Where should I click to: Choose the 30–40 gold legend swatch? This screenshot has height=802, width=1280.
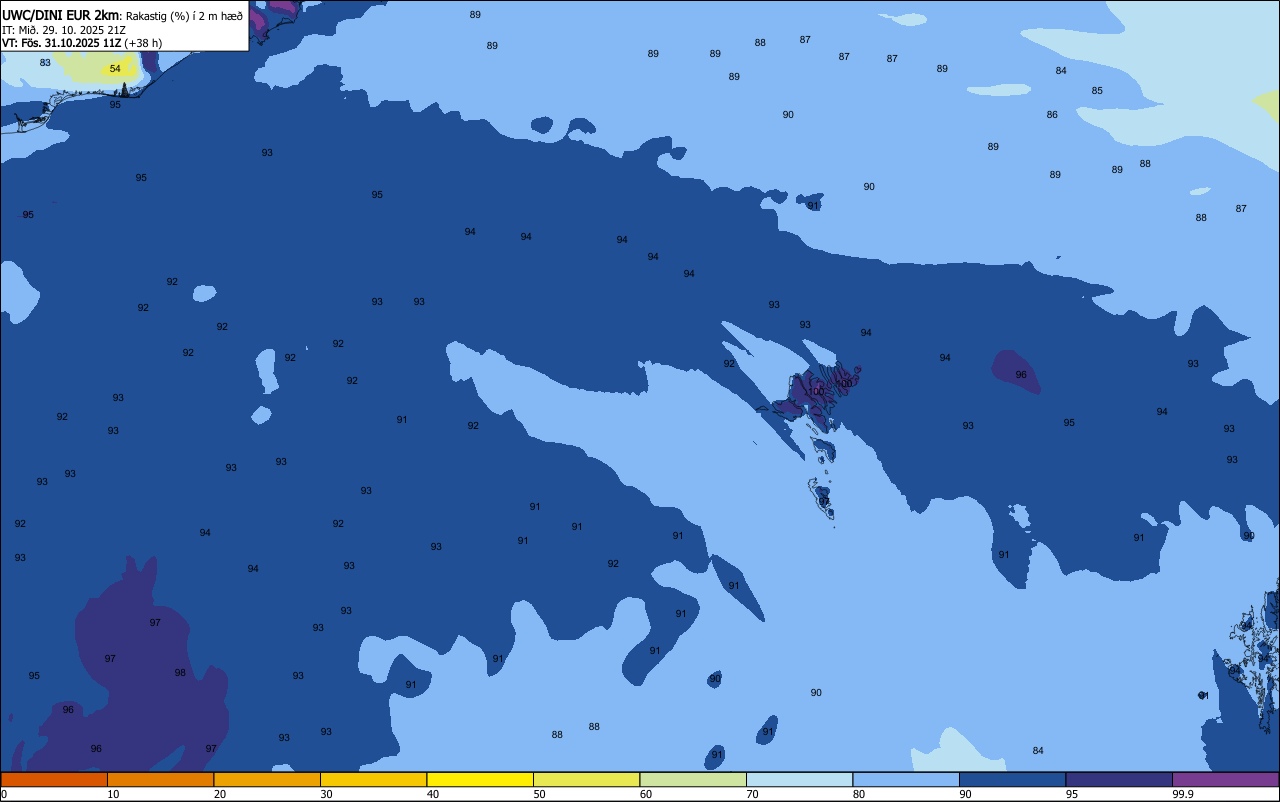373,779
